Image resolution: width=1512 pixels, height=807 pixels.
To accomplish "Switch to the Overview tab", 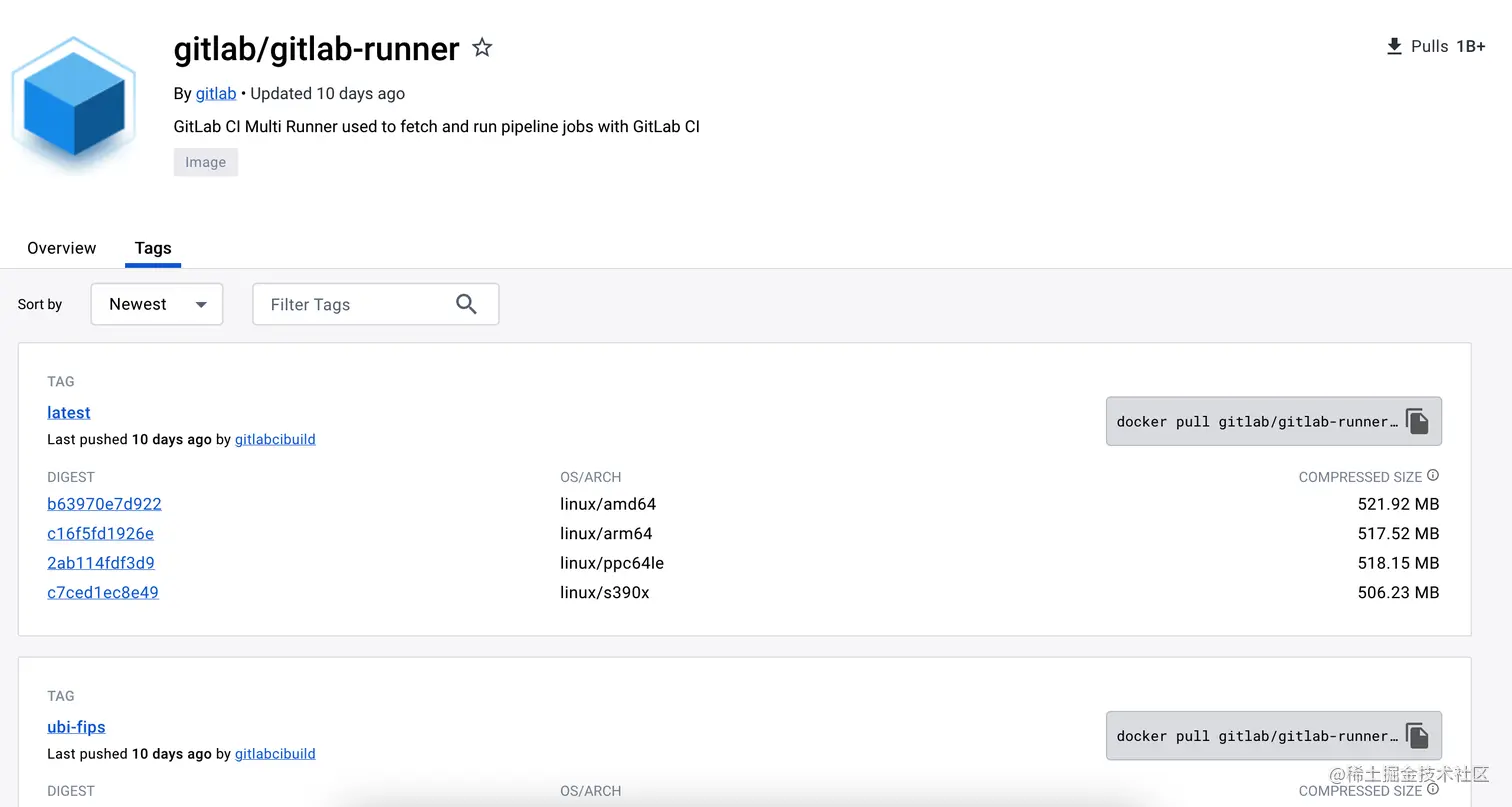I will [x=62, y=248].
